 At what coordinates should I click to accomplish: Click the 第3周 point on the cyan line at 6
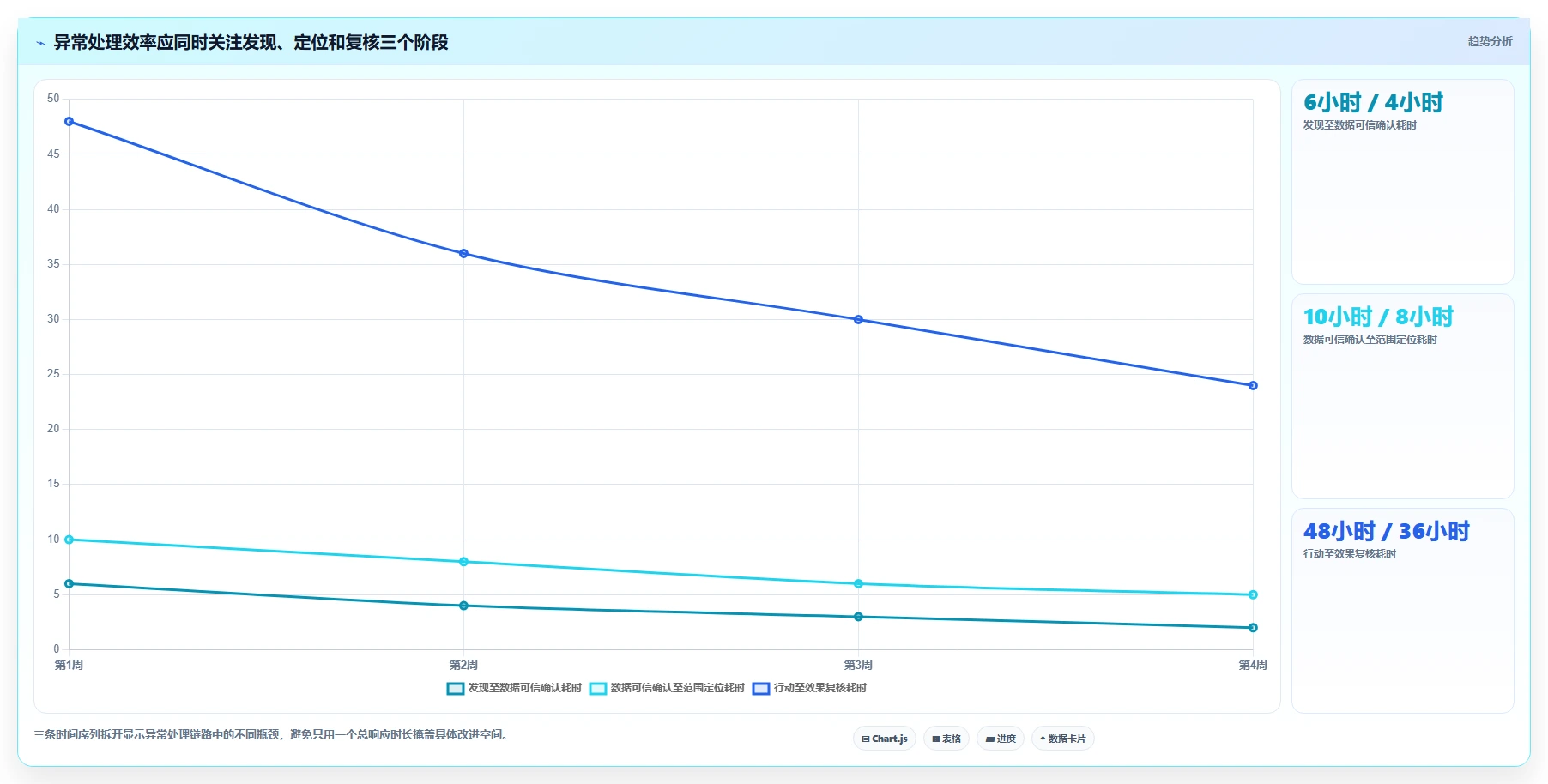858,584
